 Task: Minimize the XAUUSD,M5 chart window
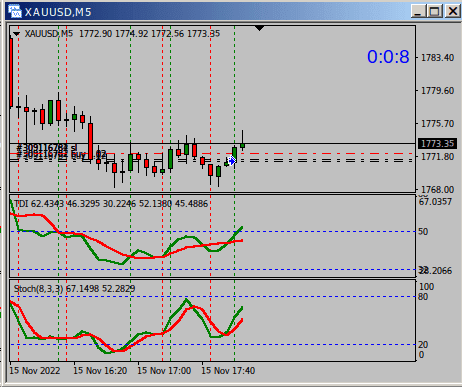pyautogui.click(x=418, y=11)
